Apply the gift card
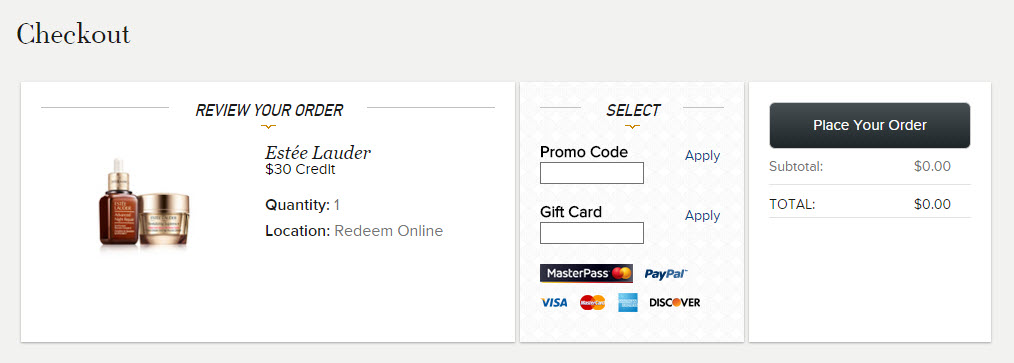1014x363 pixels. pos(702,215)
